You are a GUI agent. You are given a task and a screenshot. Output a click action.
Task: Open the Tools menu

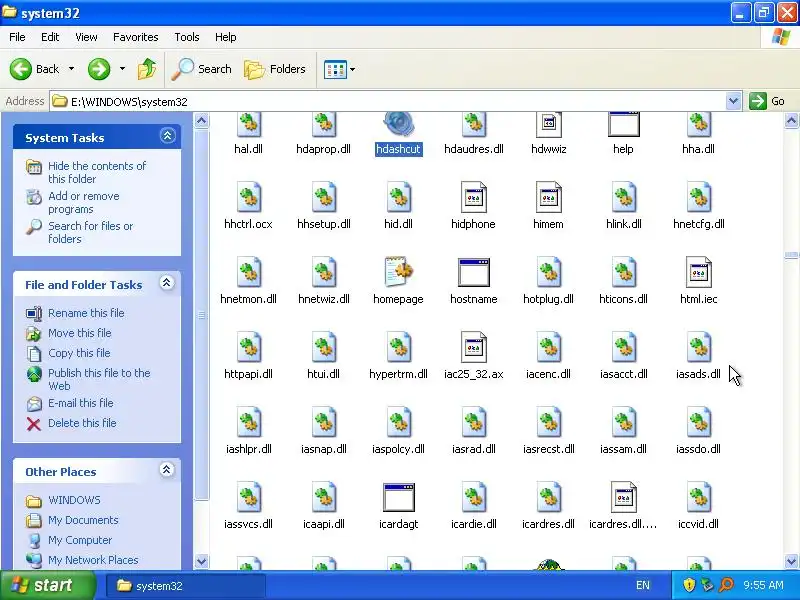[x=187, y=37]
